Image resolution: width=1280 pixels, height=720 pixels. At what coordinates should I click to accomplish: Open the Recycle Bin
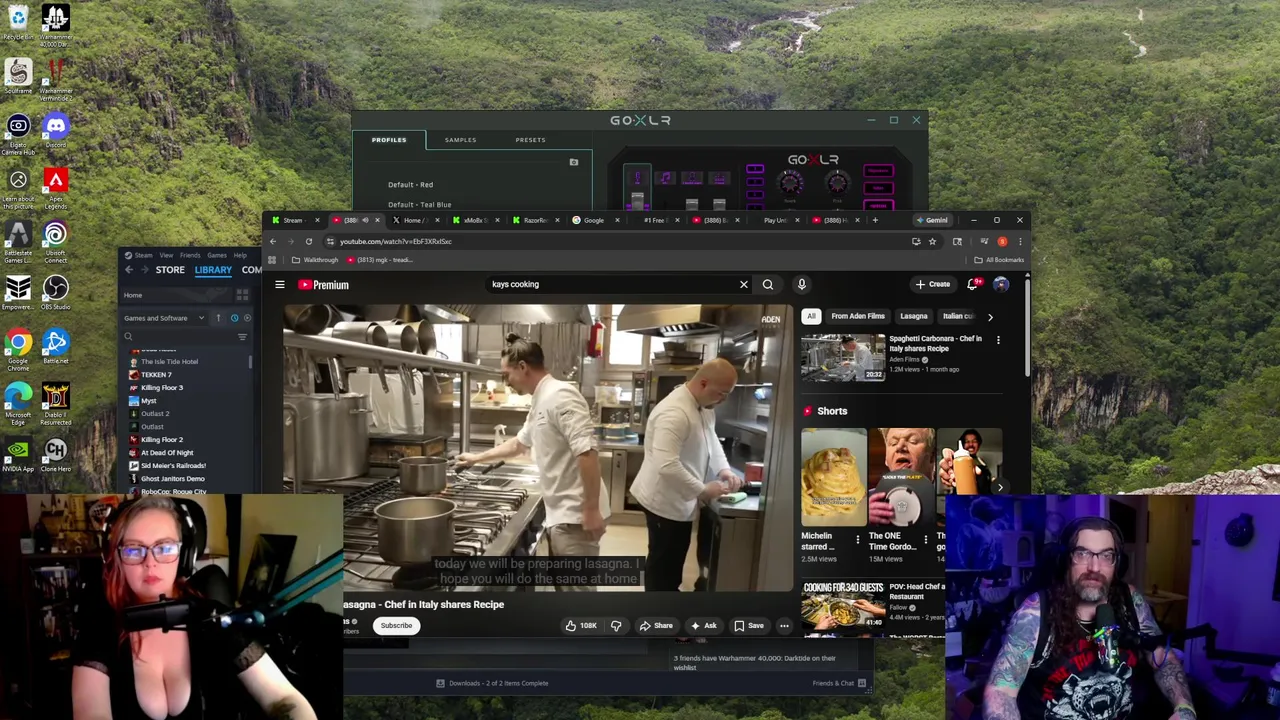tap(18, 22)
